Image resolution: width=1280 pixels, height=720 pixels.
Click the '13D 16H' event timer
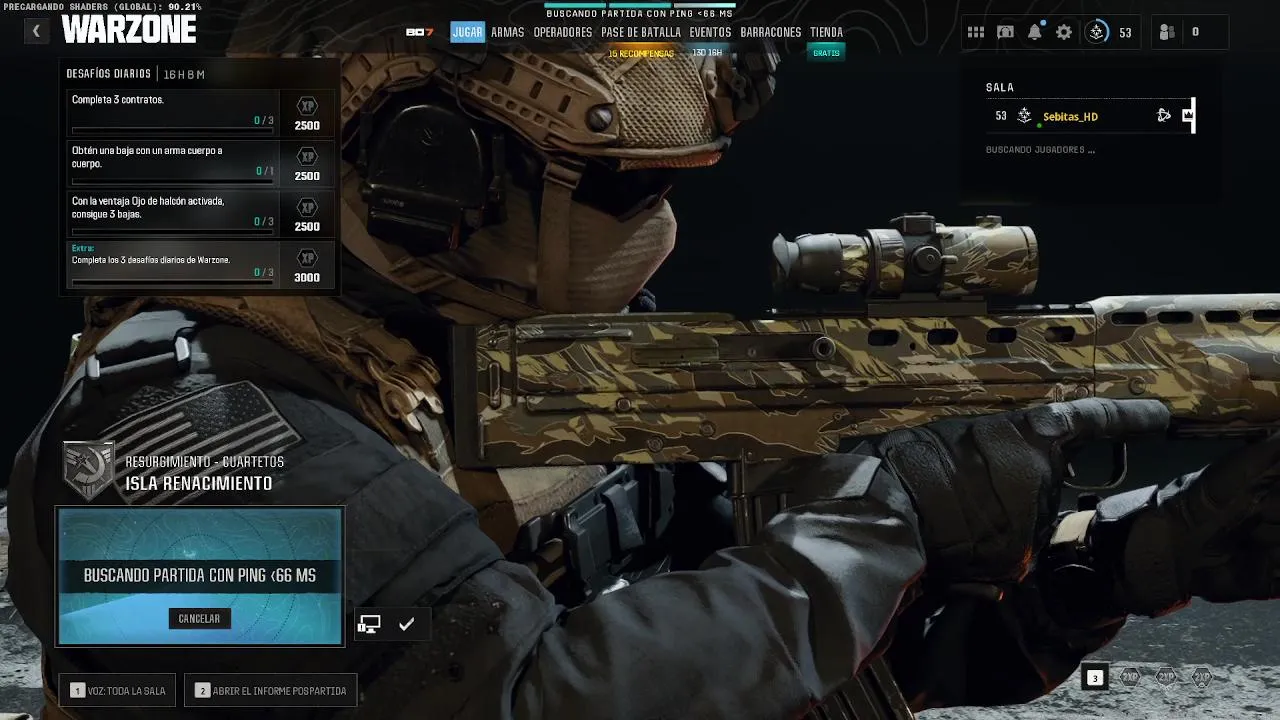[707, 52]
